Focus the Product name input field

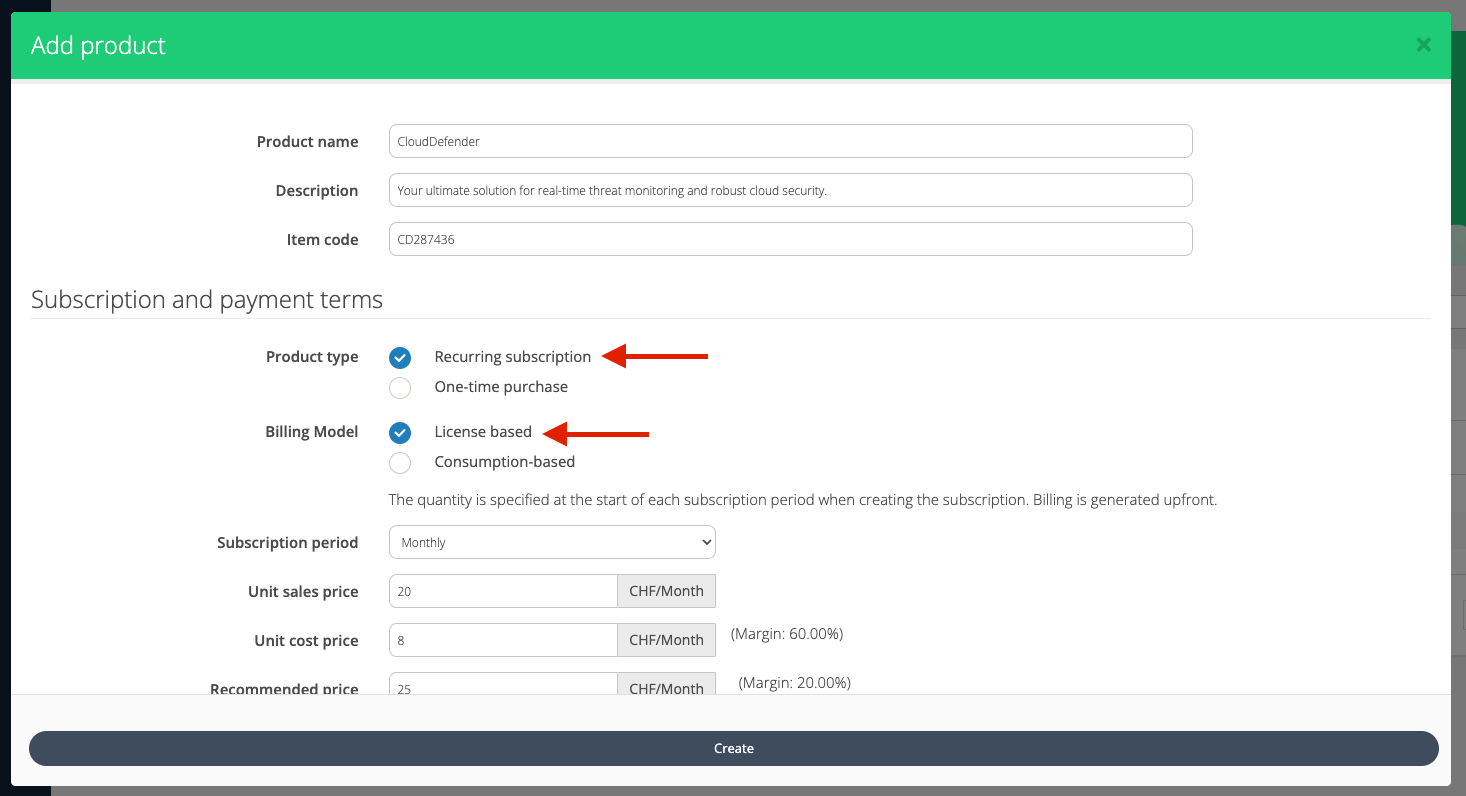790,141
